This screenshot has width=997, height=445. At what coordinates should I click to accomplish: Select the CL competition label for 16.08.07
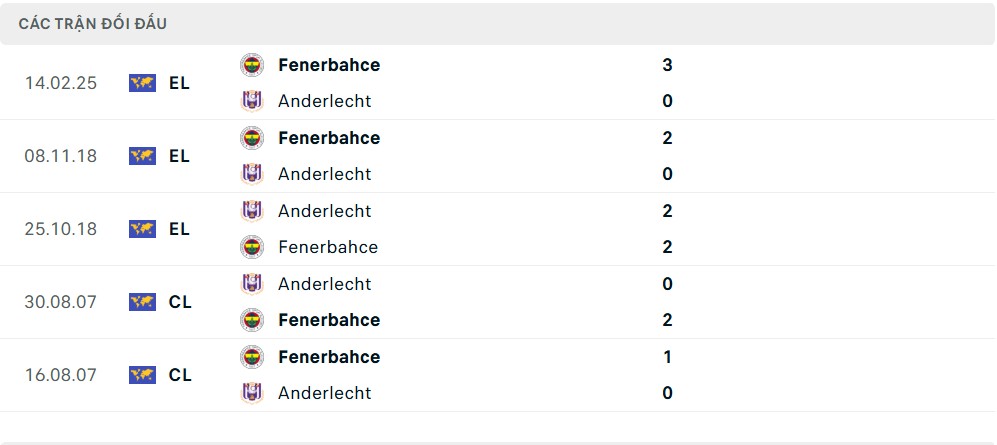(x=180, y=375)
